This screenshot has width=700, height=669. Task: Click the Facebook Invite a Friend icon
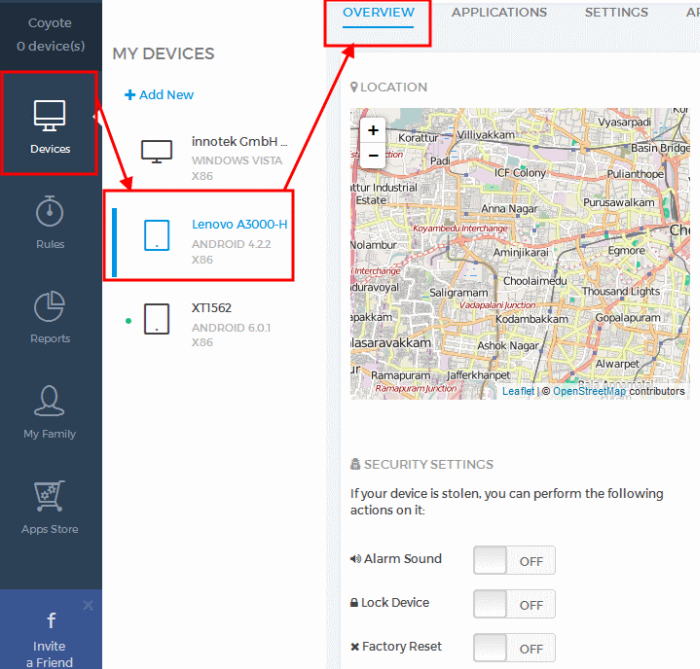coord(51,620)
